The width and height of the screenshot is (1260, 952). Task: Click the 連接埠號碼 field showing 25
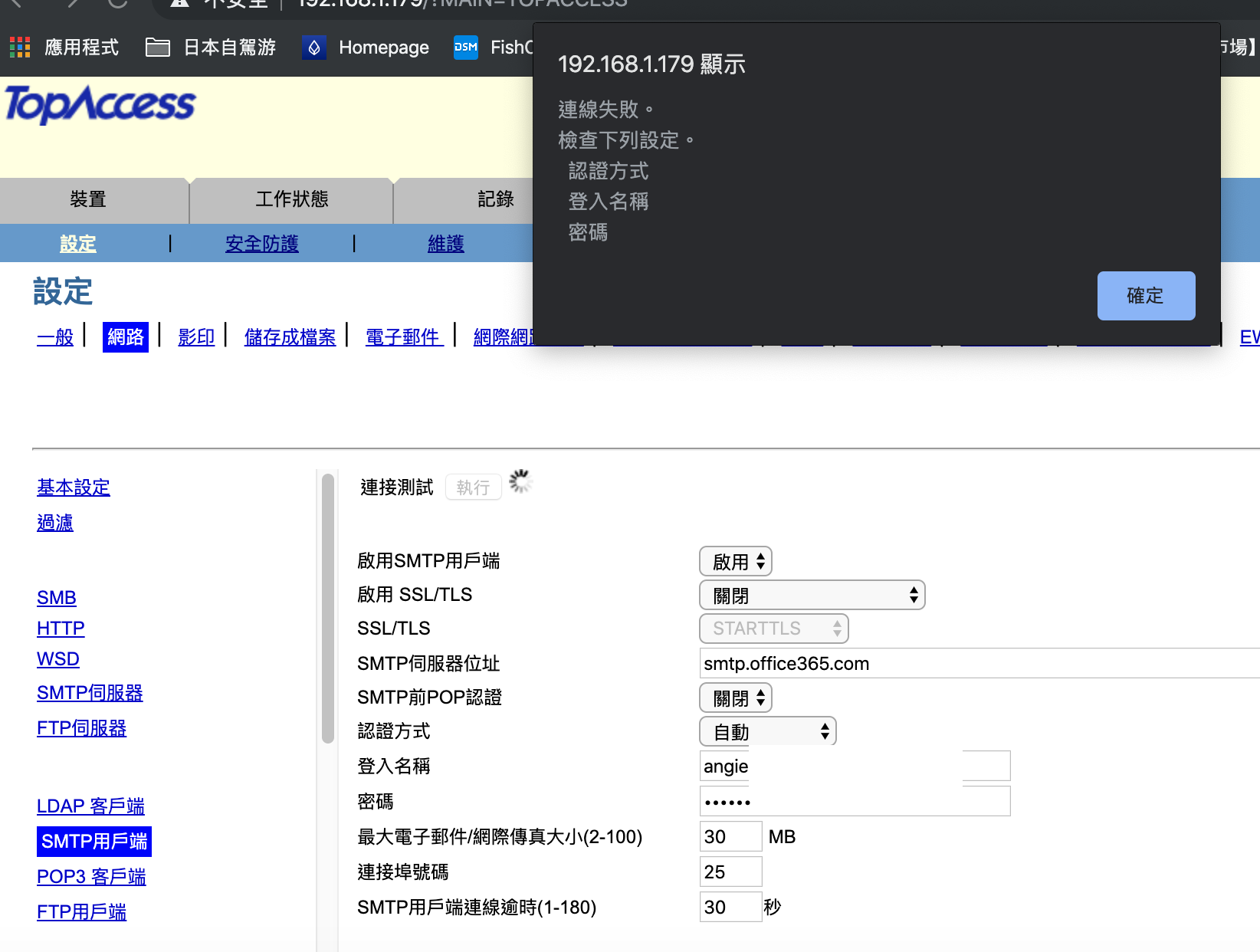731,872
